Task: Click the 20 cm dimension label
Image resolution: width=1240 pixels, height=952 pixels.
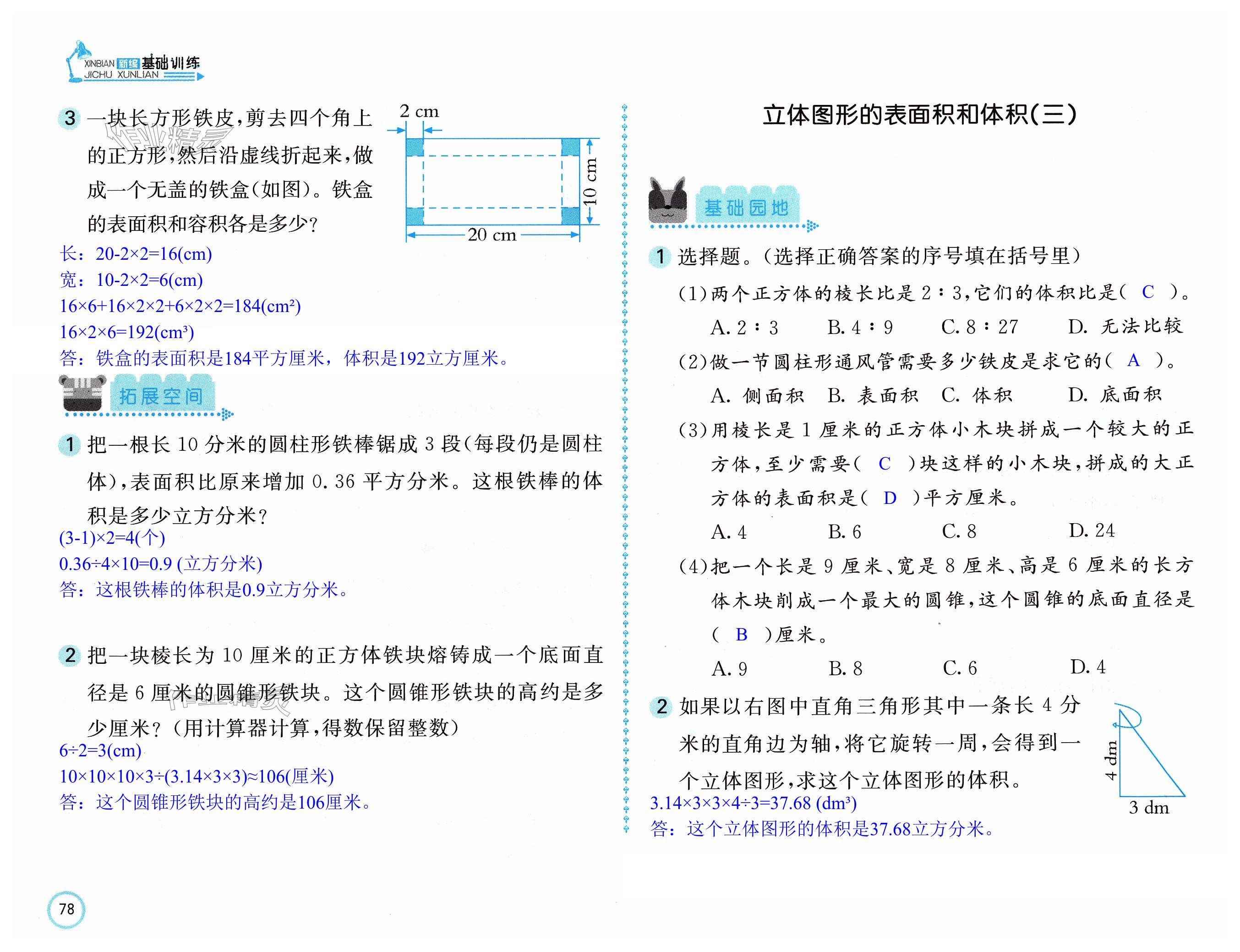Action: click(x=492, y=235)
